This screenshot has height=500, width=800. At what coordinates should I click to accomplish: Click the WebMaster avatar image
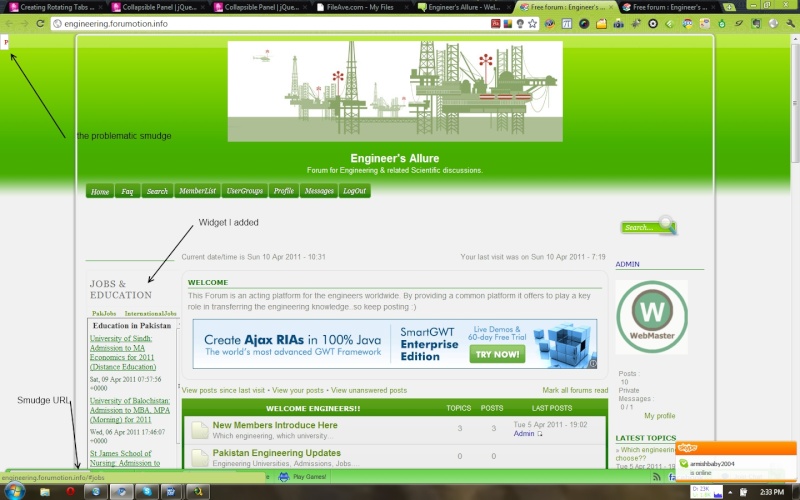coord(652,317)
